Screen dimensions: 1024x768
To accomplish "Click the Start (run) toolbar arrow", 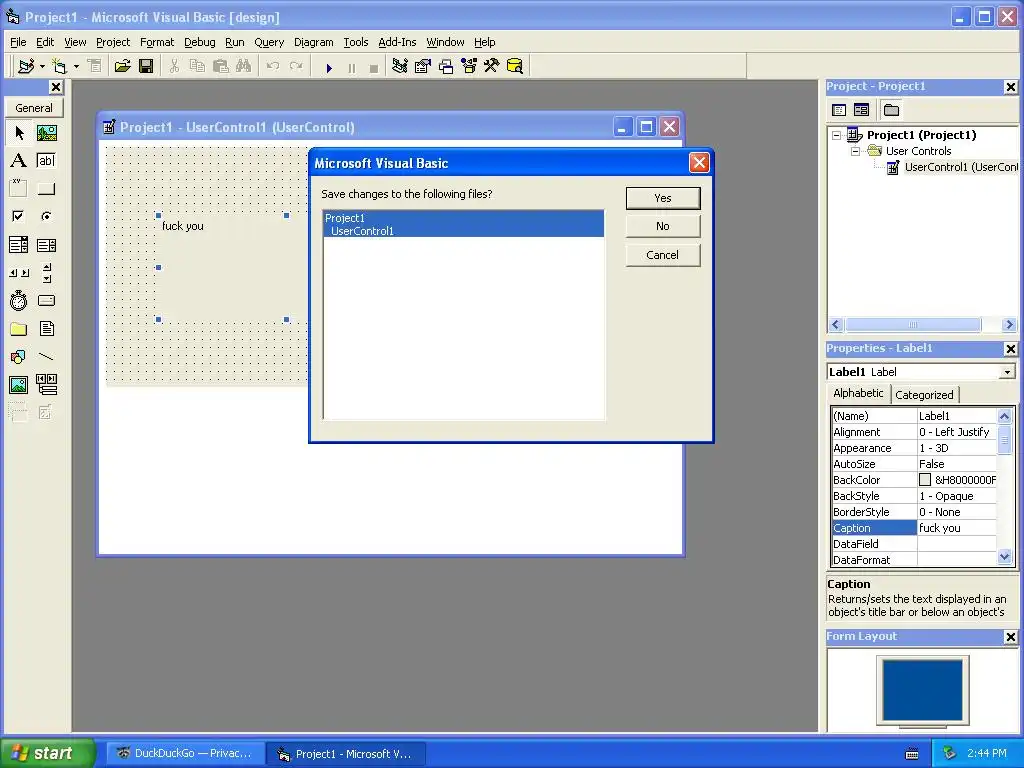I will coord(329,67).
